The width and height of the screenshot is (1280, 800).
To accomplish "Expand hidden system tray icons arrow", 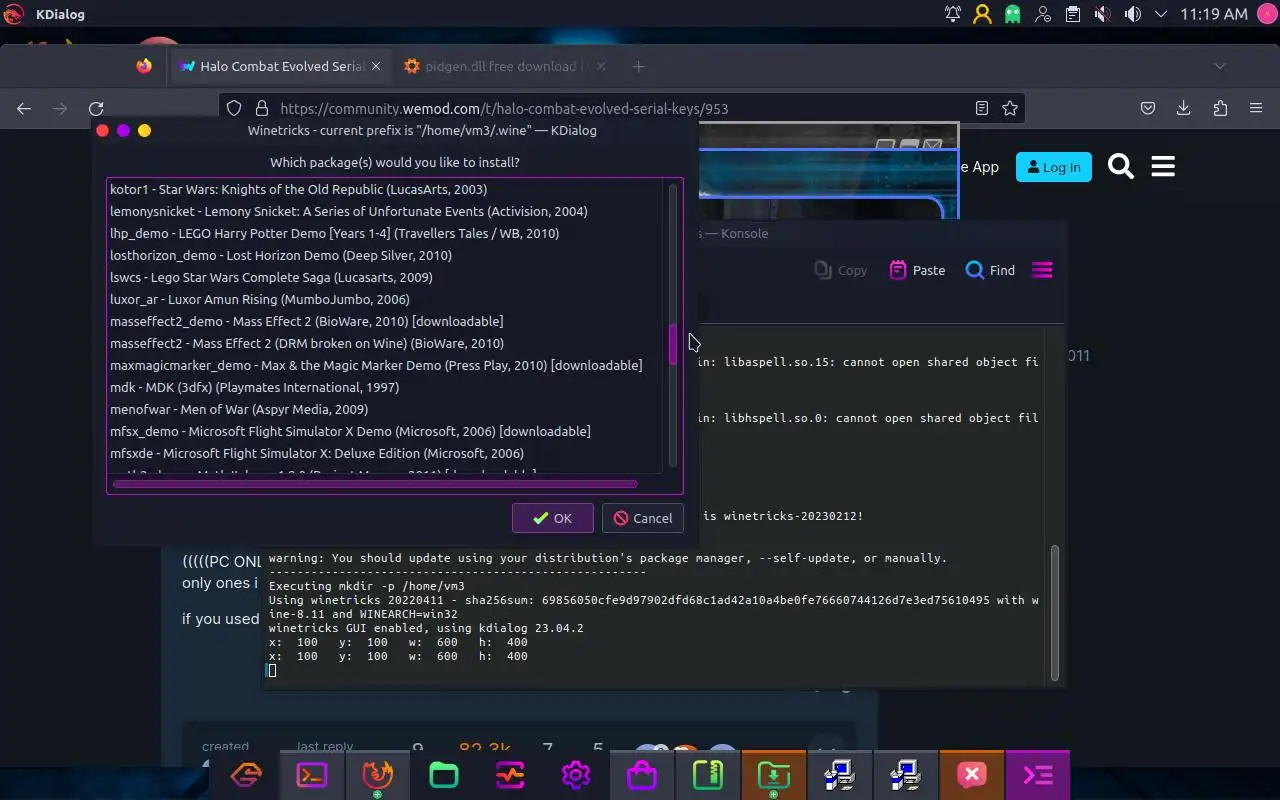I will pyautogui.click(x=1161, y=14).
